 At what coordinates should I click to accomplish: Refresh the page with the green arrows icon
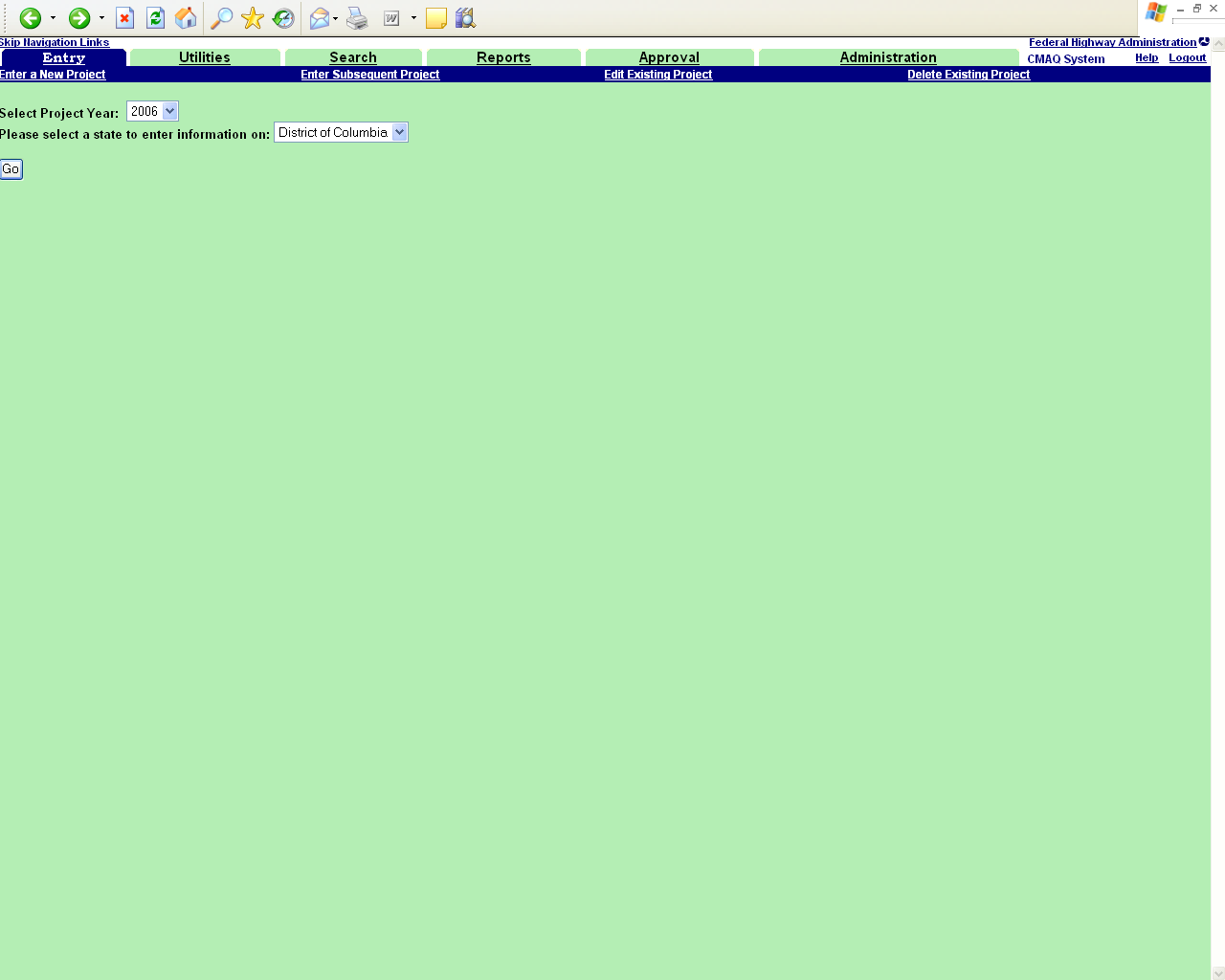click(155, 18)
